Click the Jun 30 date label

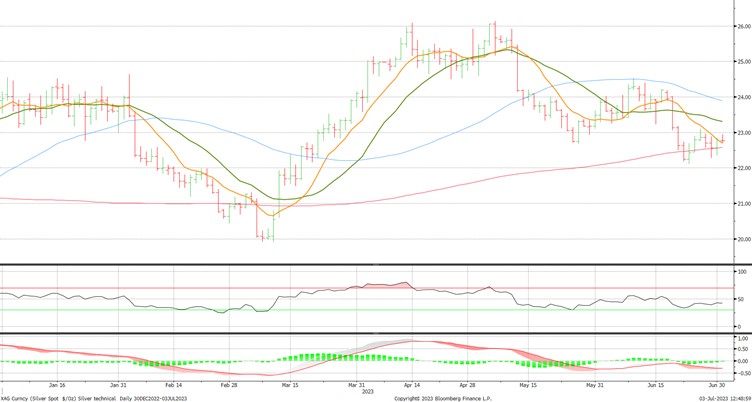click(x=717, y=385)
